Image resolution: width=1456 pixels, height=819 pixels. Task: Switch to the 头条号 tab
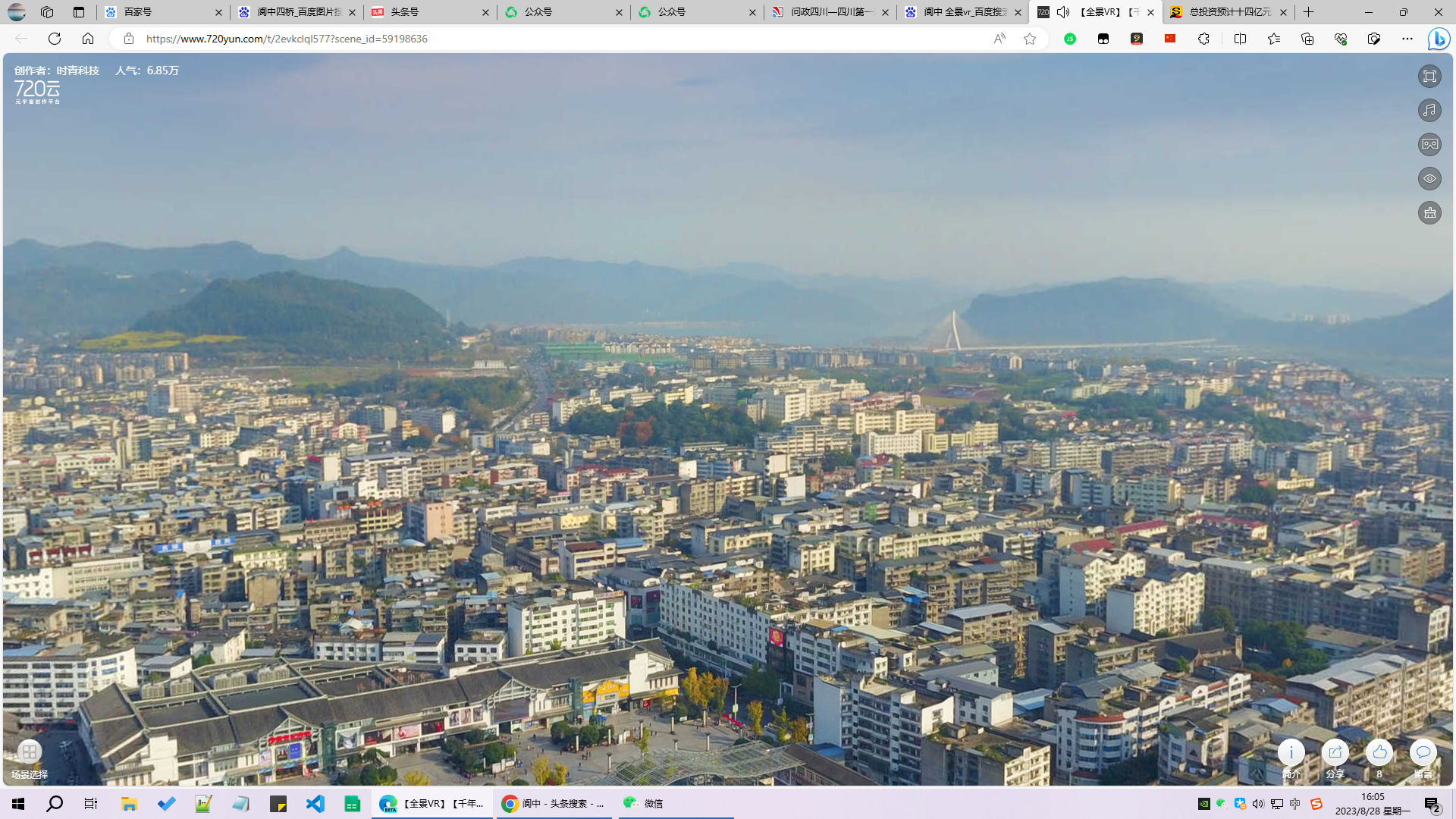pyautogui.click(x=430, y=12)
